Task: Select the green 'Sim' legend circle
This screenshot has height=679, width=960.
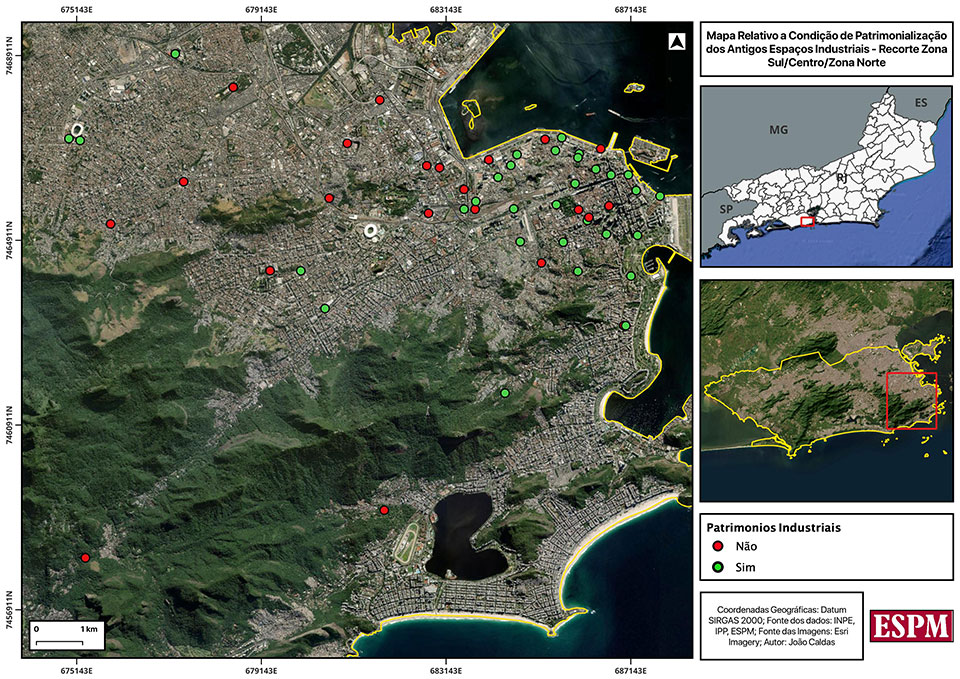Action: pos(716,567)
